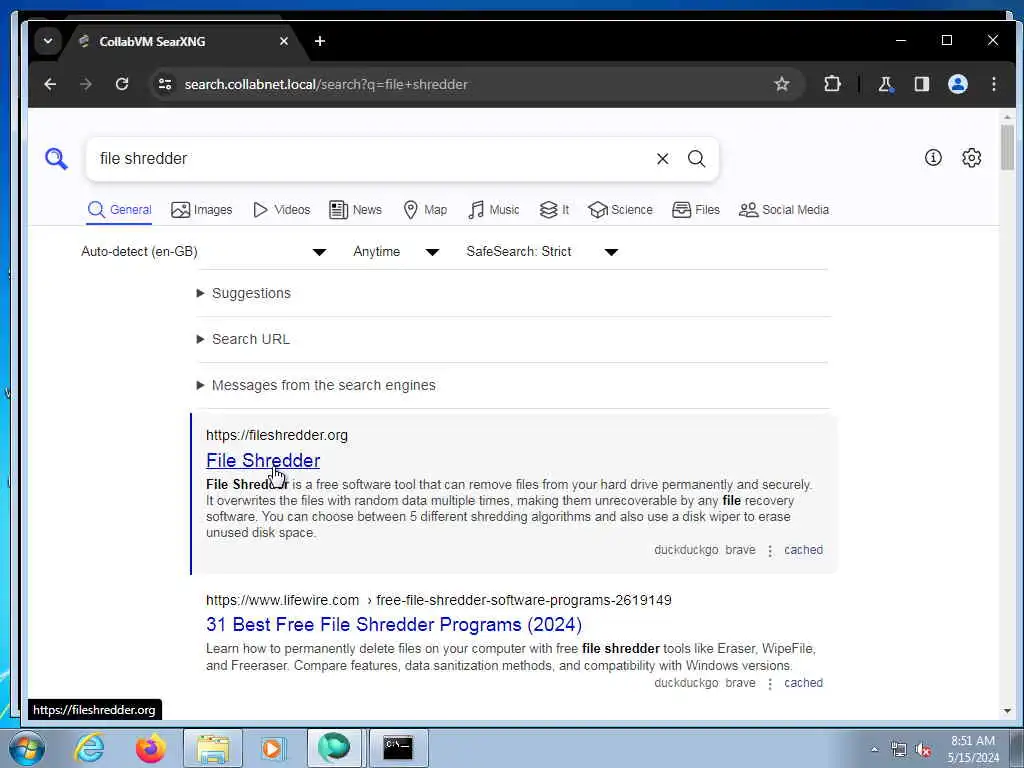Open cached version of lifewire result

click(803, 683)
